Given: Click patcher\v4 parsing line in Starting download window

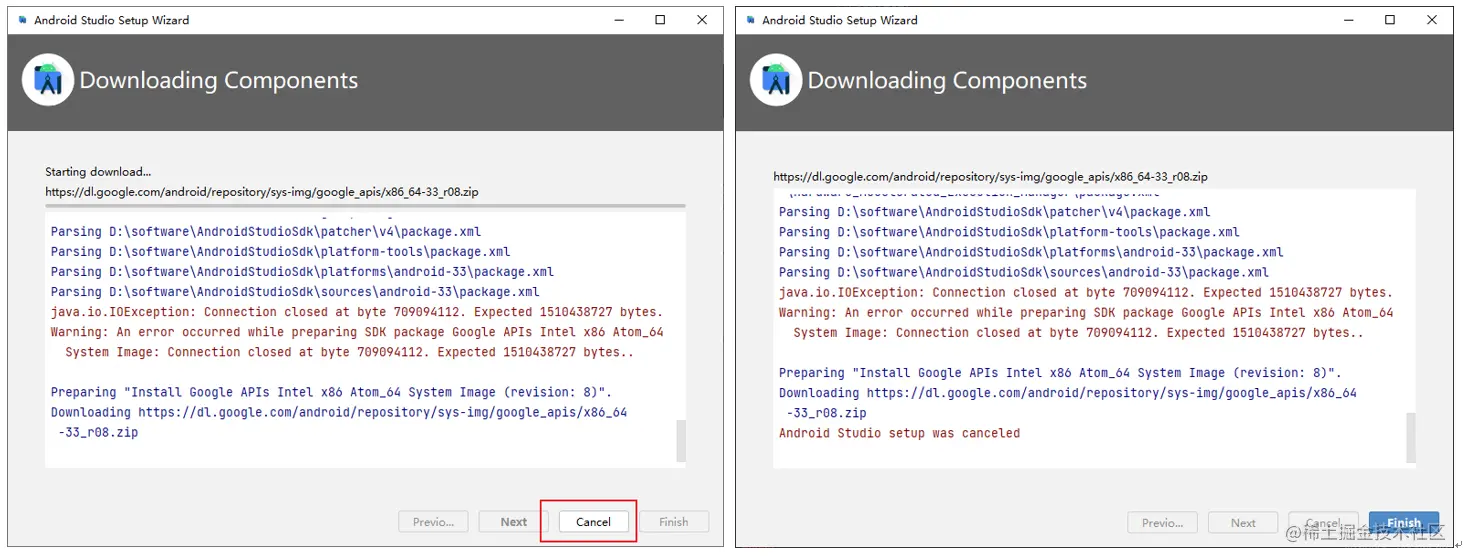Looking at the screenshot, I should (266, 231).
